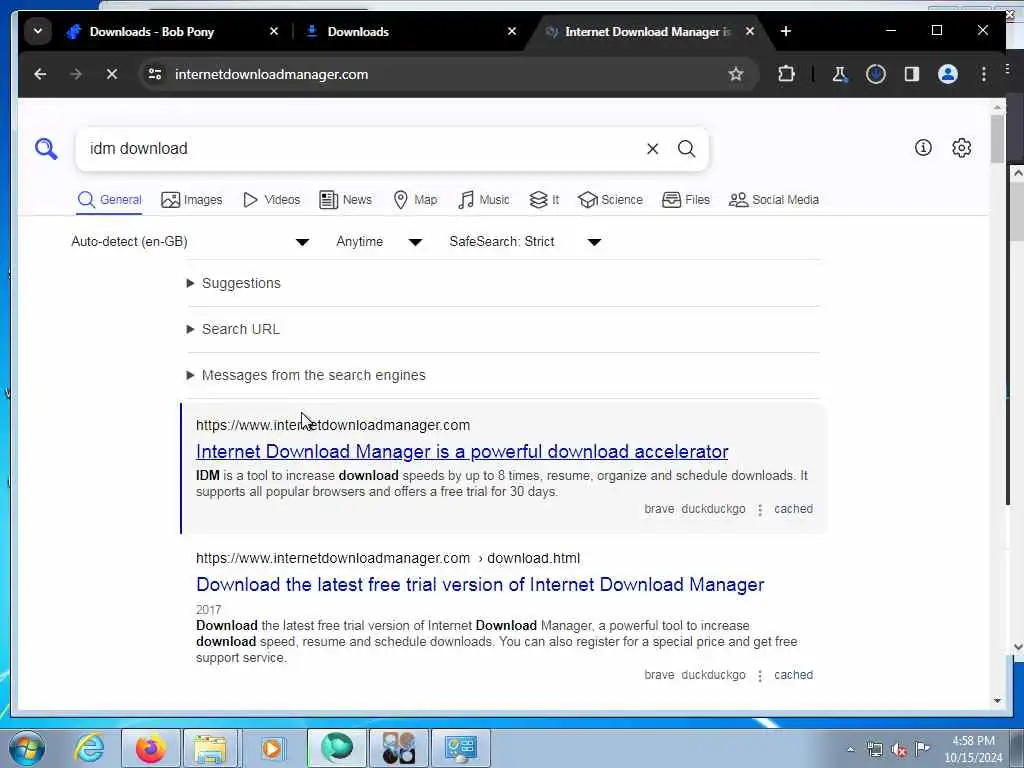Open the Anytime time range dropdown

pos(379,242)
